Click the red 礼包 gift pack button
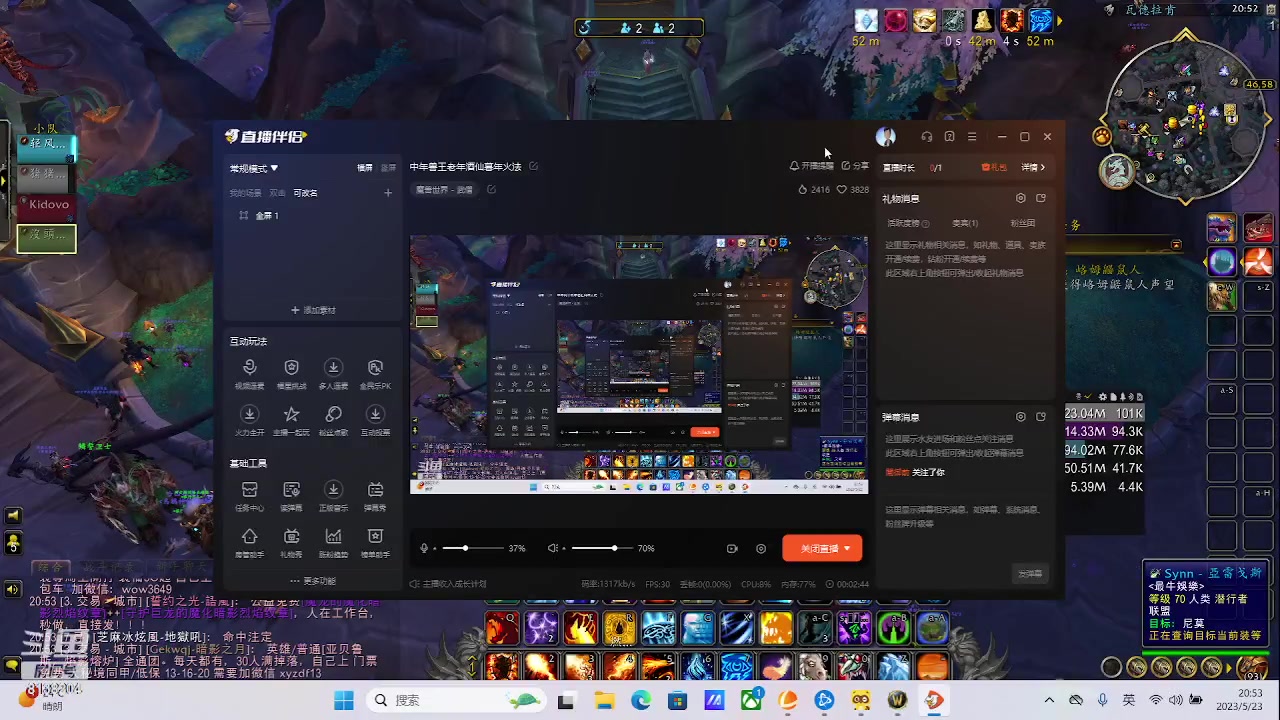Image resolution: width=1280 pixels, height=720 pixels. (x=994, y=167)
